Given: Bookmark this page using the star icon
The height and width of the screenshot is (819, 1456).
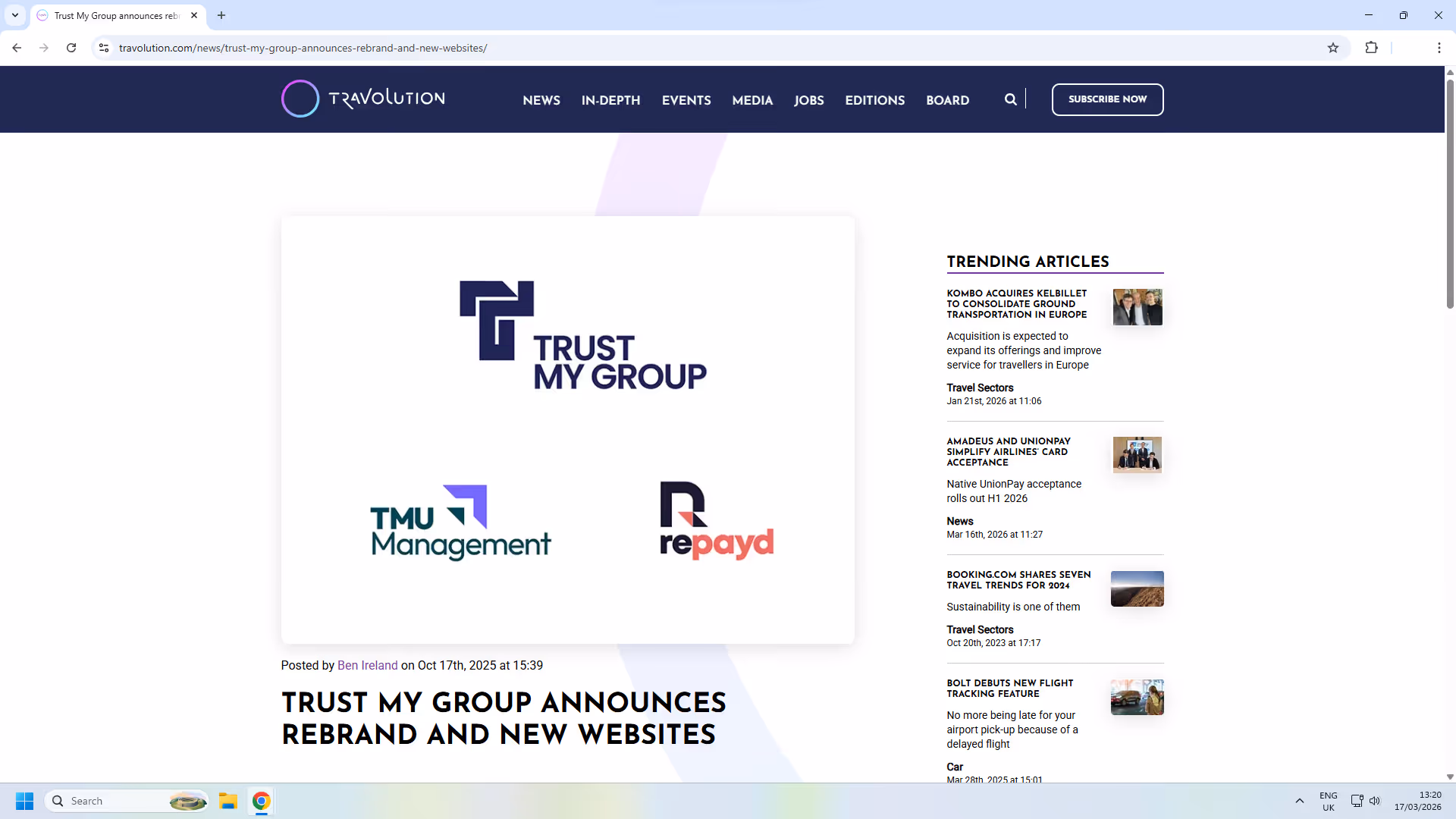Looking at the screenshot, I should pos(1333,47).
